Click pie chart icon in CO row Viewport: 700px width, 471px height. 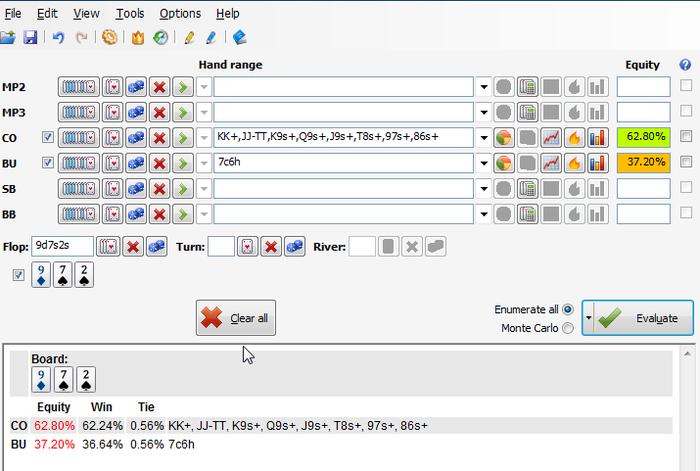(504, 138)
